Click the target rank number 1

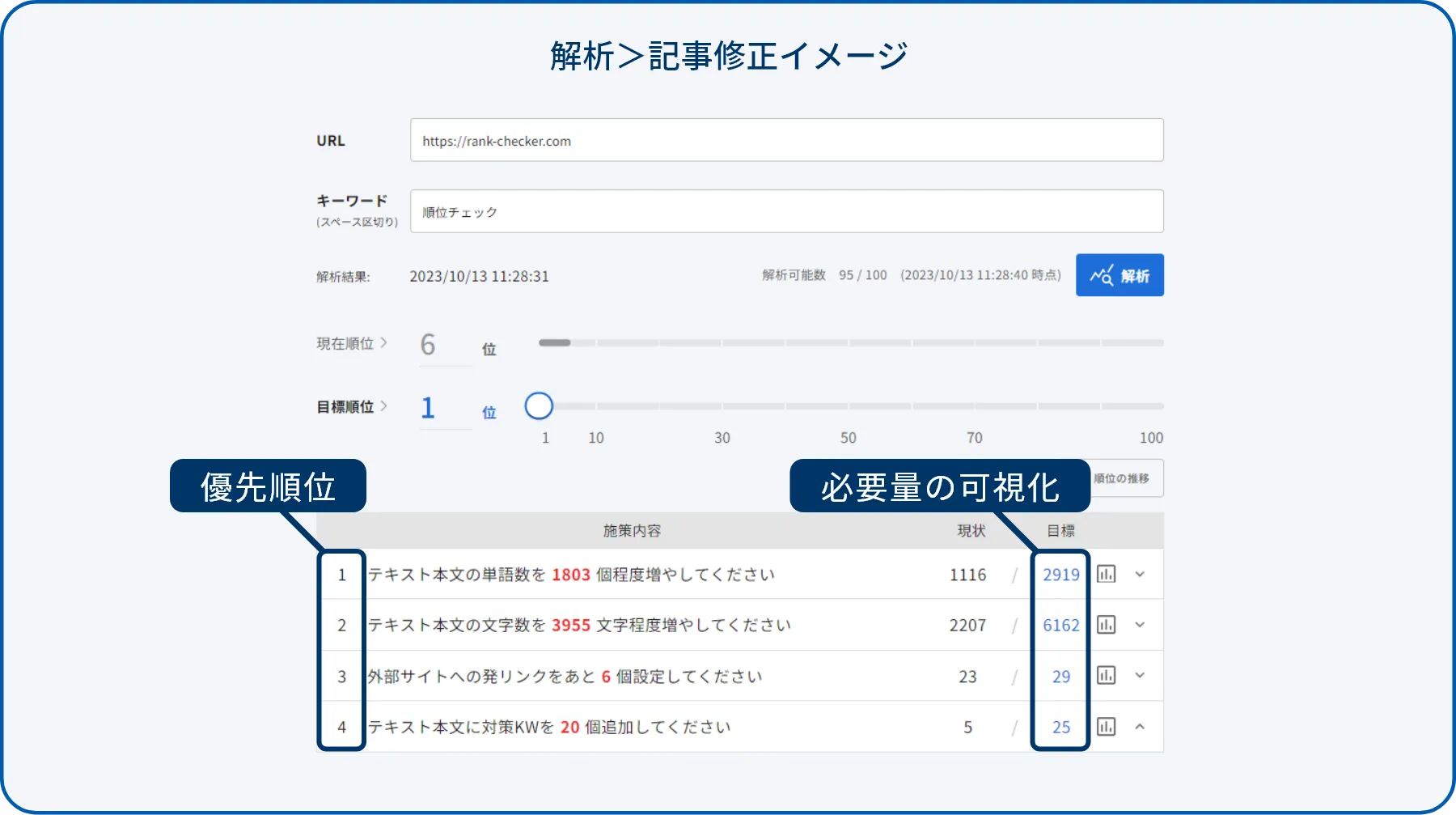428,407
